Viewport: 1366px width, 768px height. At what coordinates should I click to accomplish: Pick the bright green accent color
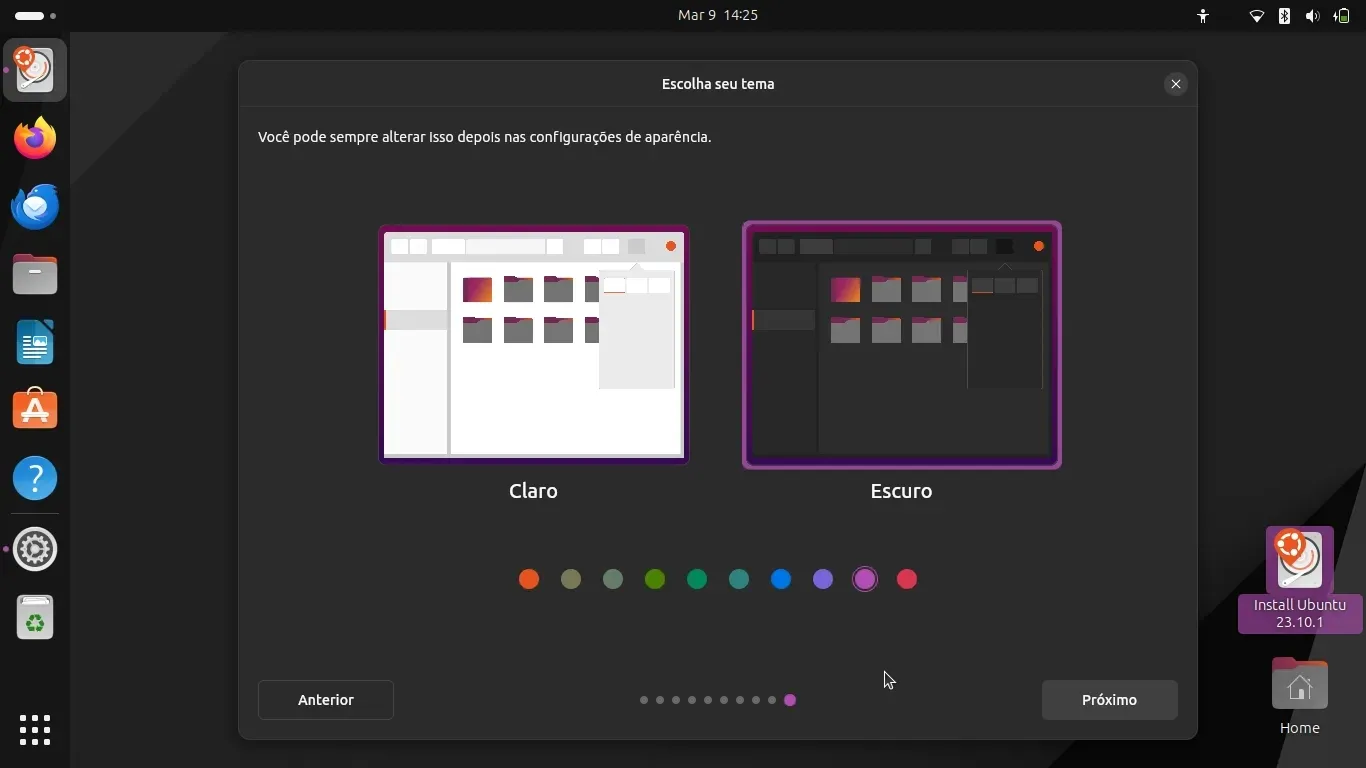655,579
